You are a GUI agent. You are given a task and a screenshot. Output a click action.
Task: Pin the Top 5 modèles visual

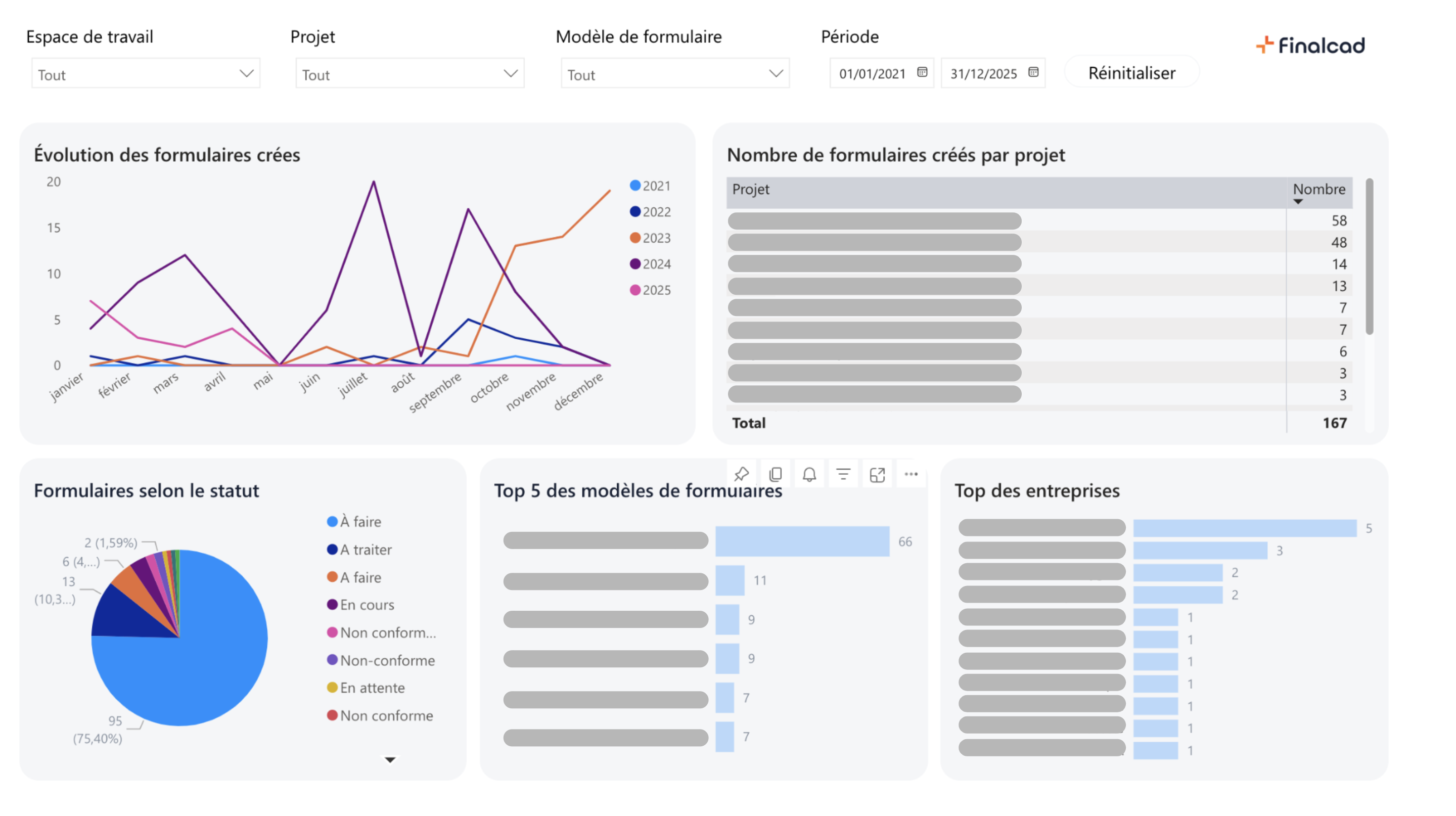pos(741,474)
